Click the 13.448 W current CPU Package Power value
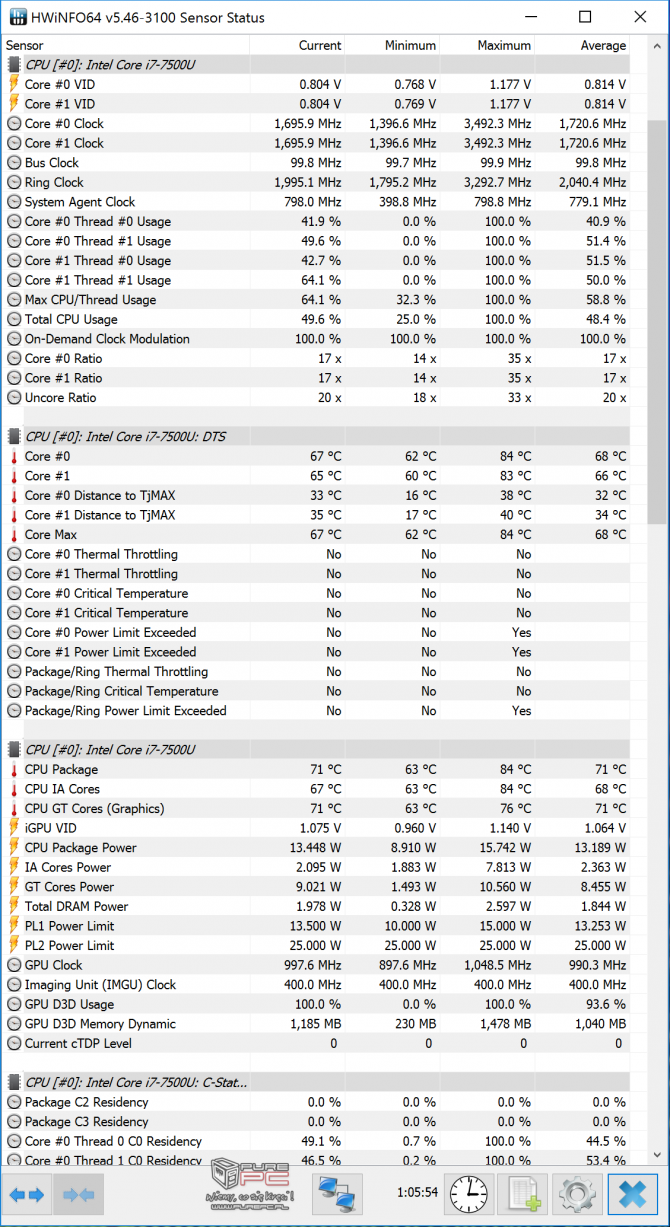The width and height of the screenshot is (670, 1227). [x=313, y=848]
